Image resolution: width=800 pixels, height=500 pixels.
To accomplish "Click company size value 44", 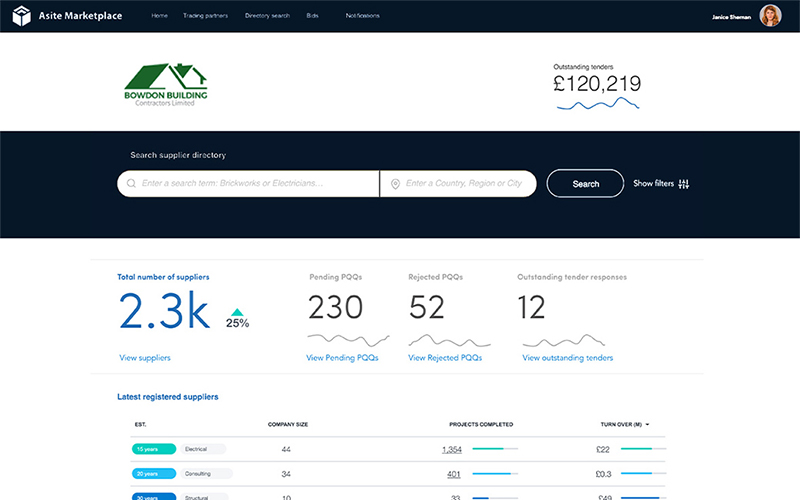I will point(286,449).
